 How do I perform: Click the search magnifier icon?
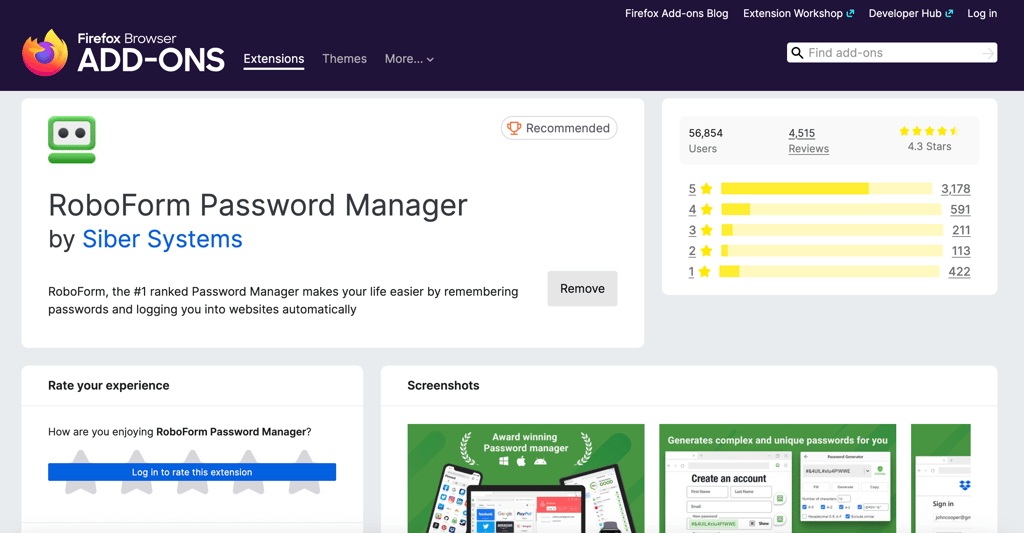pos(797,53)
